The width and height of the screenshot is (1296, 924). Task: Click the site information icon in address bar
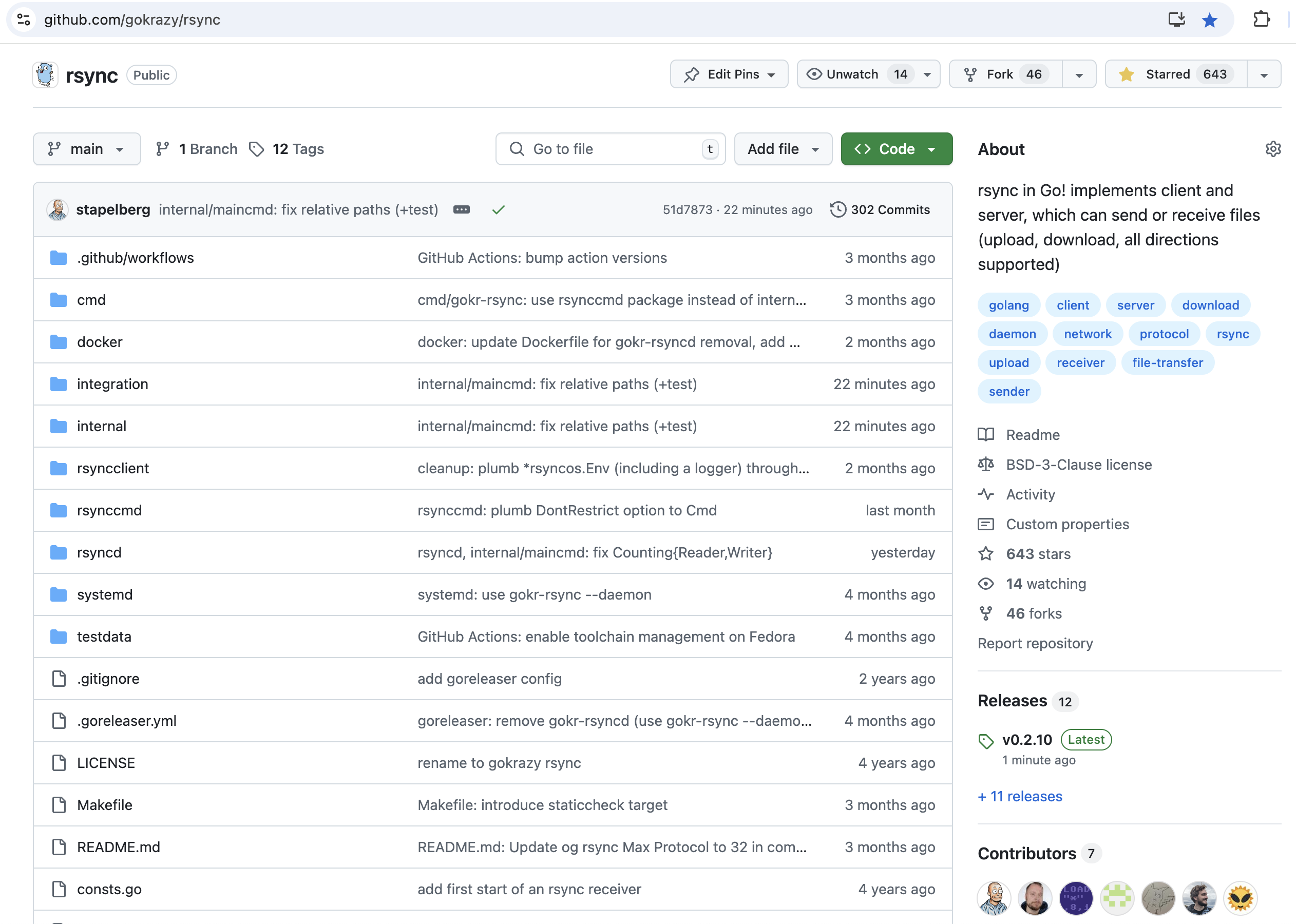[23, 20]
